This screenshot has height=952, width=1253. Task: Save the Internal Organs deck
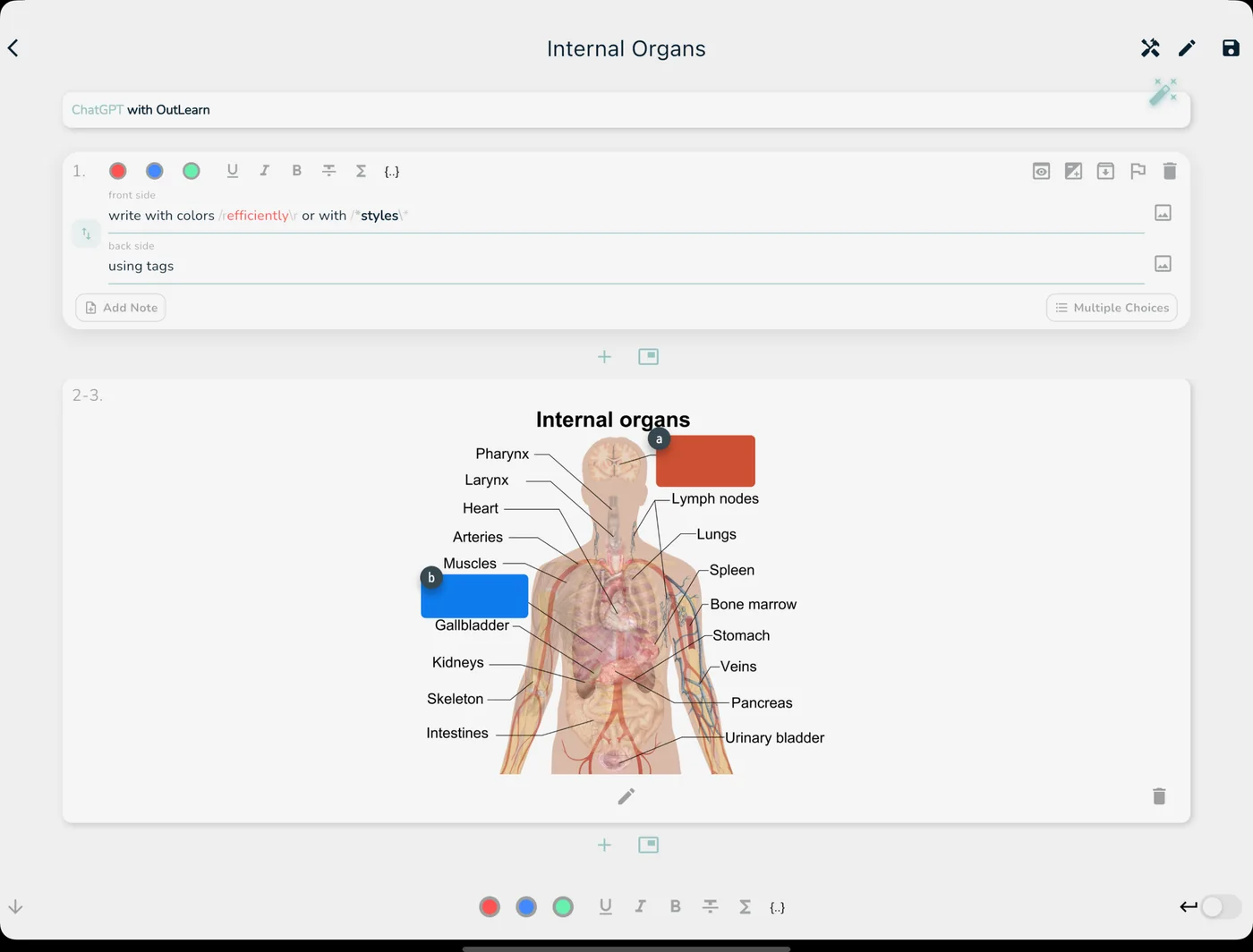[1231, 48]
